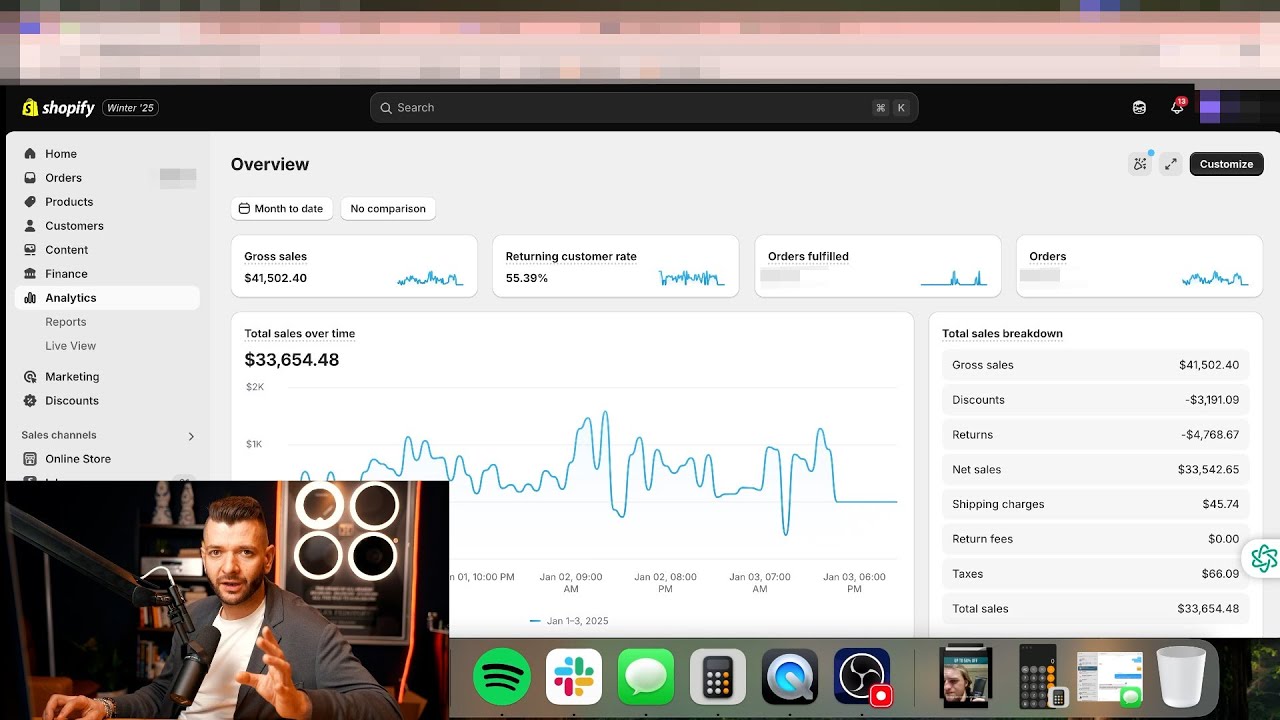
Task: Click Discounts row in breakdown
Action: pos(1096,400)
